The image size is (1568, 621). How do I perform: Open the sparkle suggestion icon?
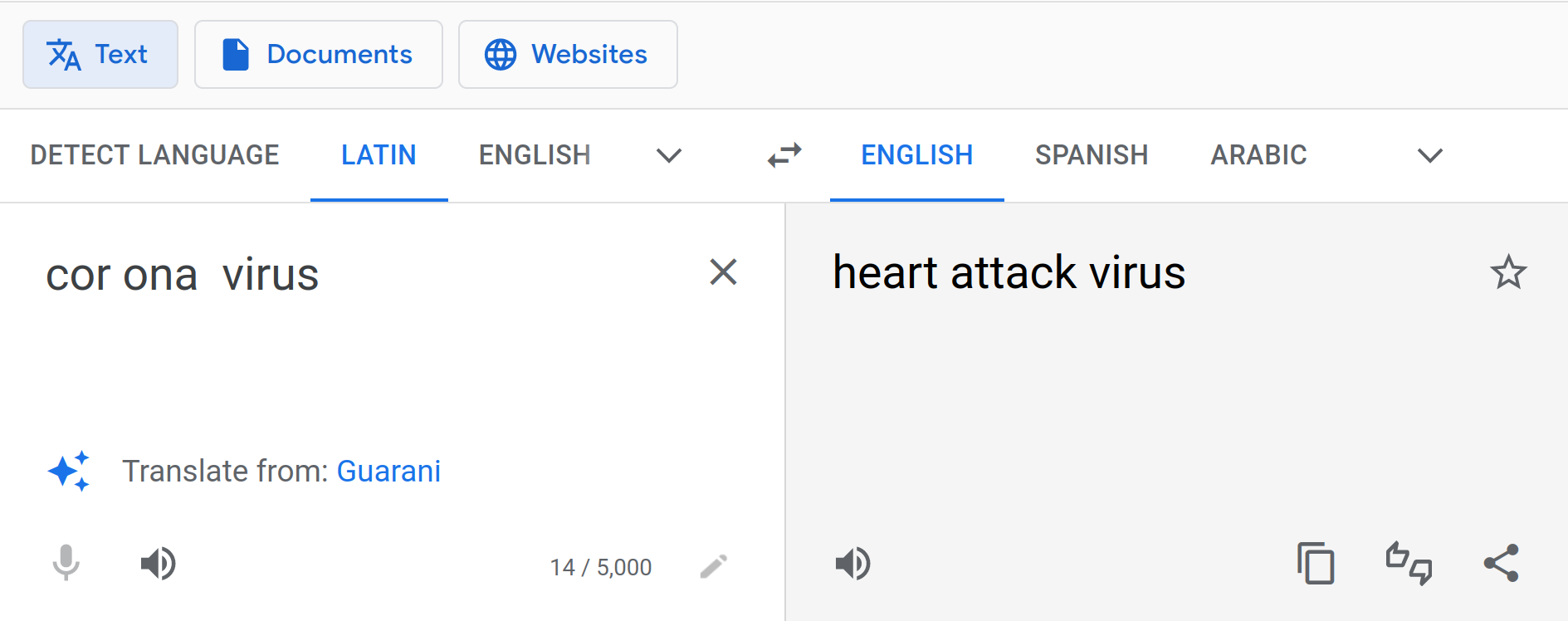tap(70, 471)
